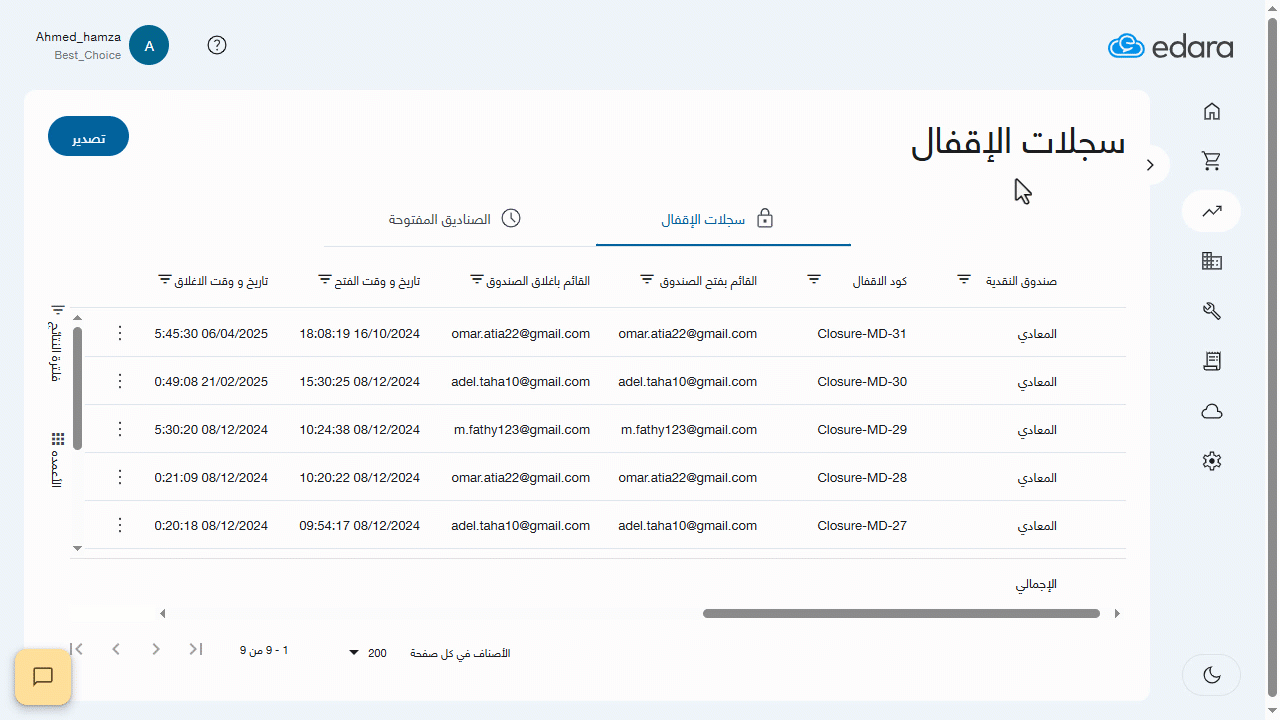This screenshot has height=720, width=1280.
Task: Switch to سجلات الإقفال tab
Action: [x=723, y=219]
